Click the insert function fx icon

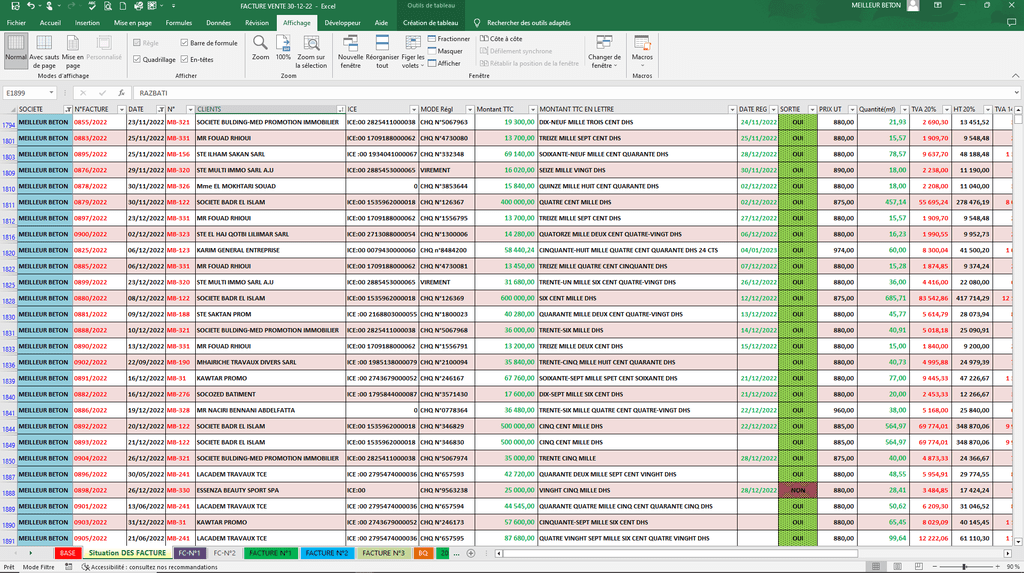[121, 93]
